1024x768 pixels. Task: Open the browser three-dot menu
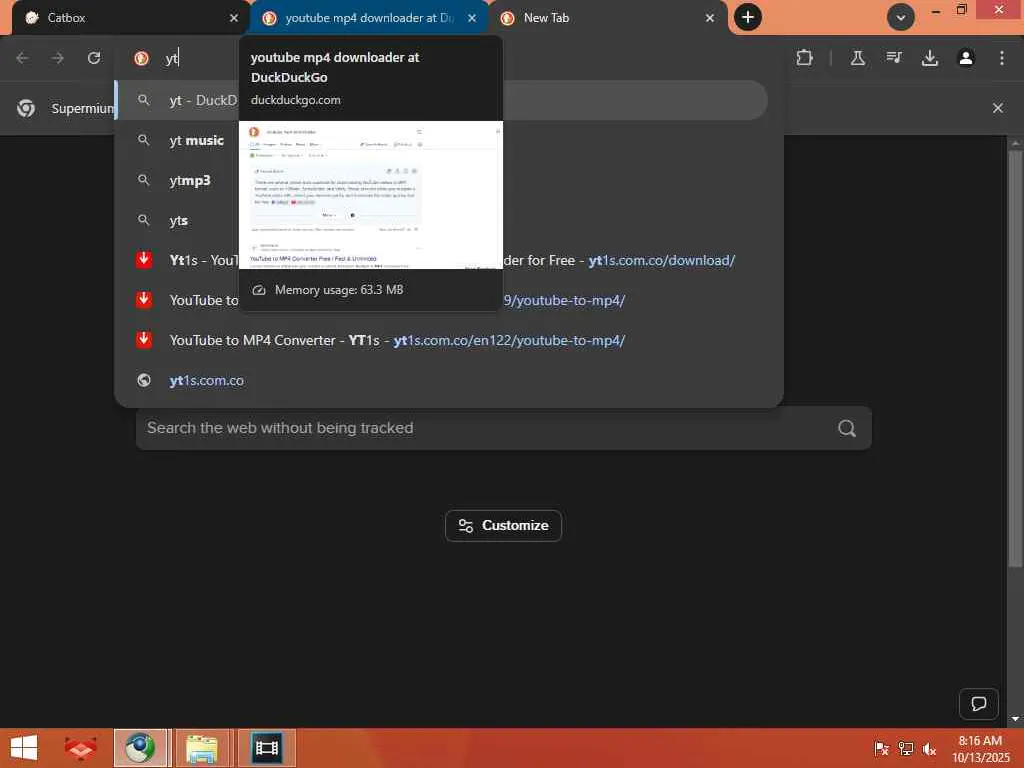tap(1002, 58)
